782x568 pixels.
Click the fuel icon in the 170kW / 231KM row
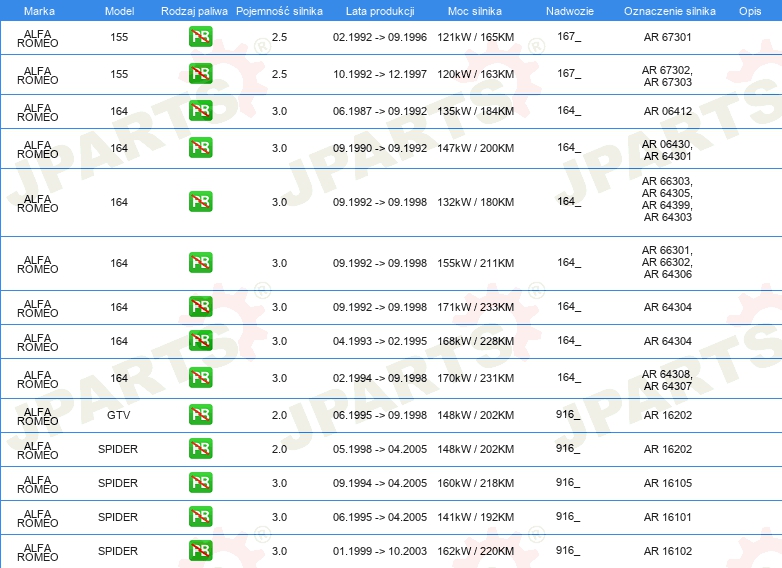point(200,378)
